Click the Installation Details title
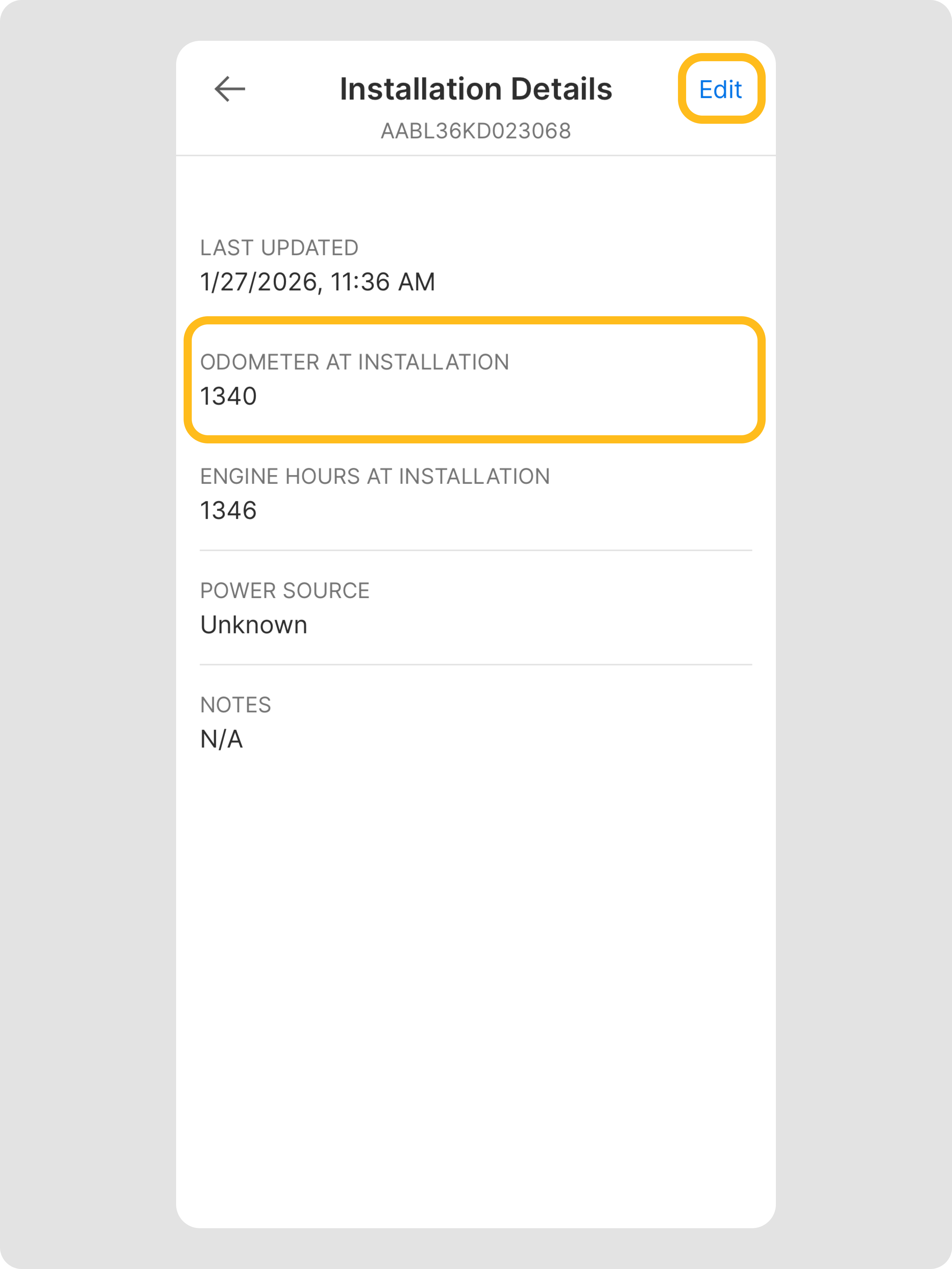This screenshot has width=952, height=1269. coord(475,89)
